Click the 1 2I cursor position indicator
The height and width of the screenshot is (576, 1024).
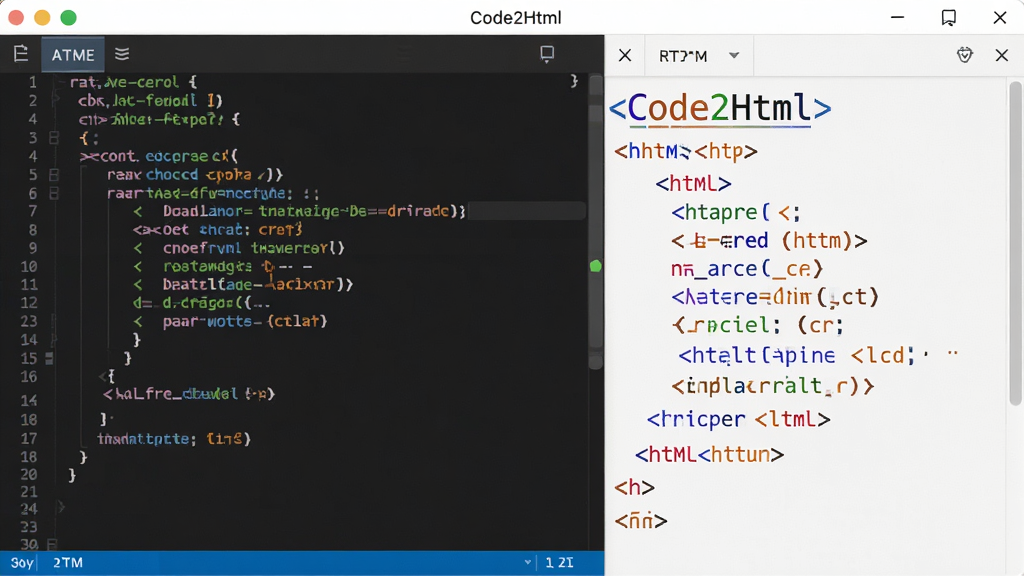[559, 562]
